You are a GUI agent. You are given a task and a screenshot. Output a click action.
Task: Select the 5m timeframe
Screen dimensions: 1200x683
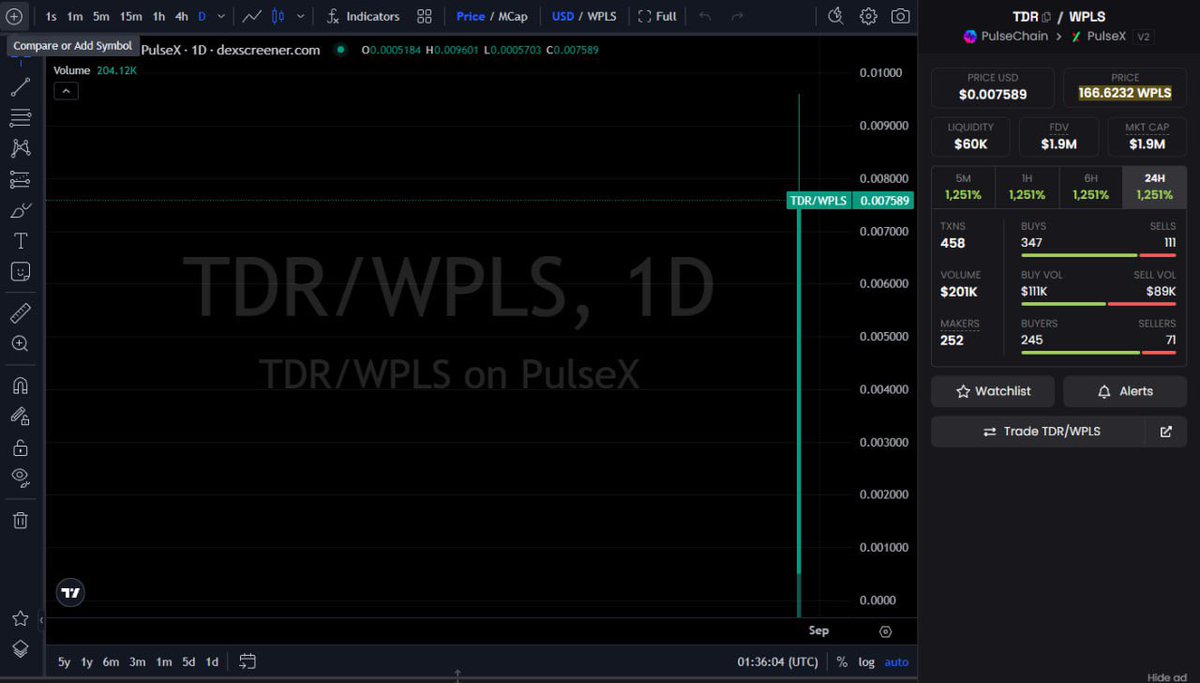101,16
